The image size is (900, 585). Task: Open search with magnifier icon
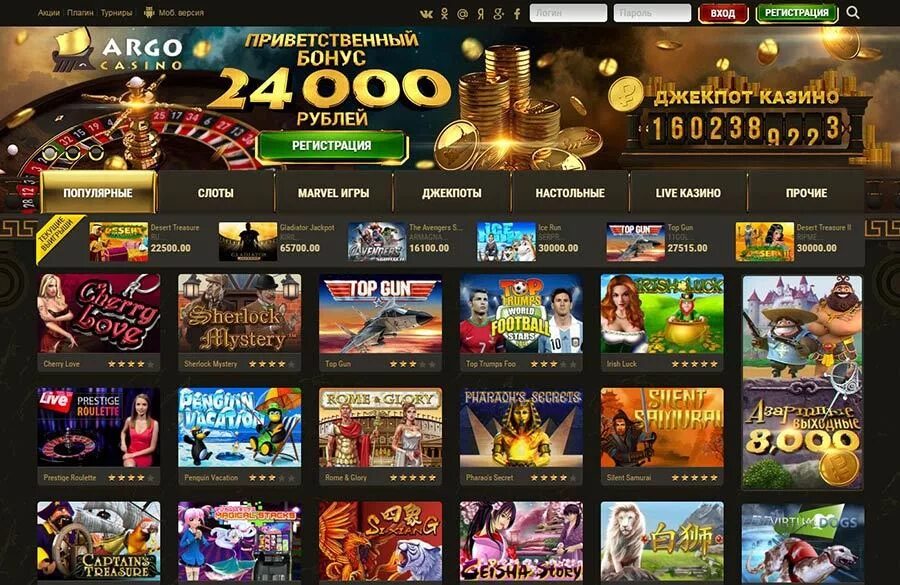pos(853,13)
